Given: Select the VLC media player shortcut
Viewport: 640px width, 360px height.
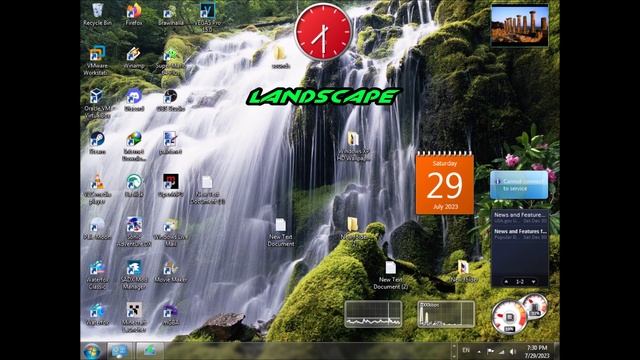Looking at the screenshot, I should 97,189.
